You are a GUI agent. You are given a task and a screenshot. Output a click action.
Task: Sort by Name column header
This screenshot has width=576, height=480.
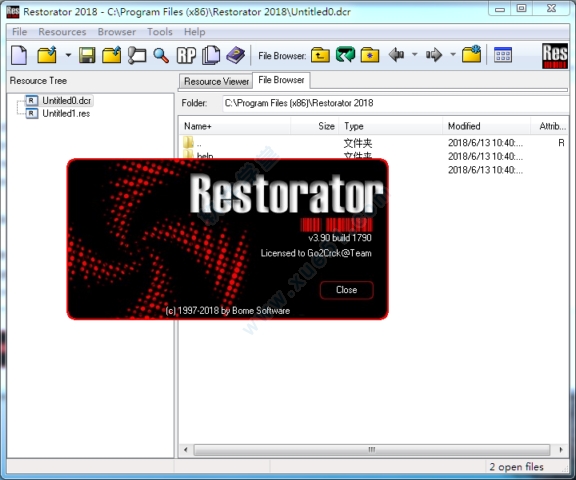coord(235,126)
